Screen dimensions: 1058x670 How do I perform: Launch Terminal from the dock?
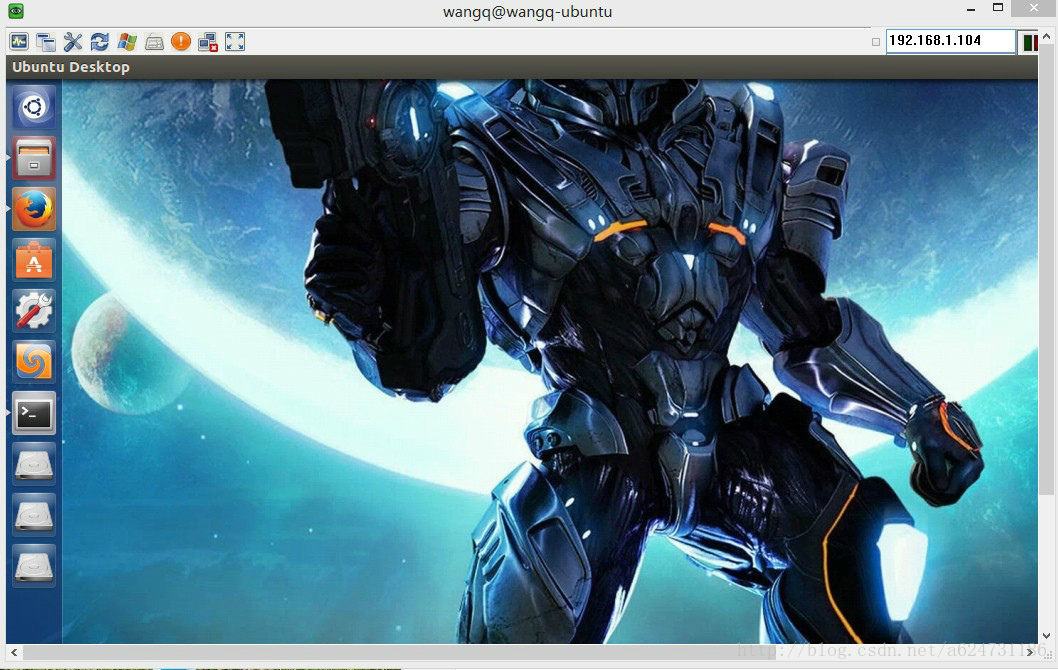click(34, 413)
